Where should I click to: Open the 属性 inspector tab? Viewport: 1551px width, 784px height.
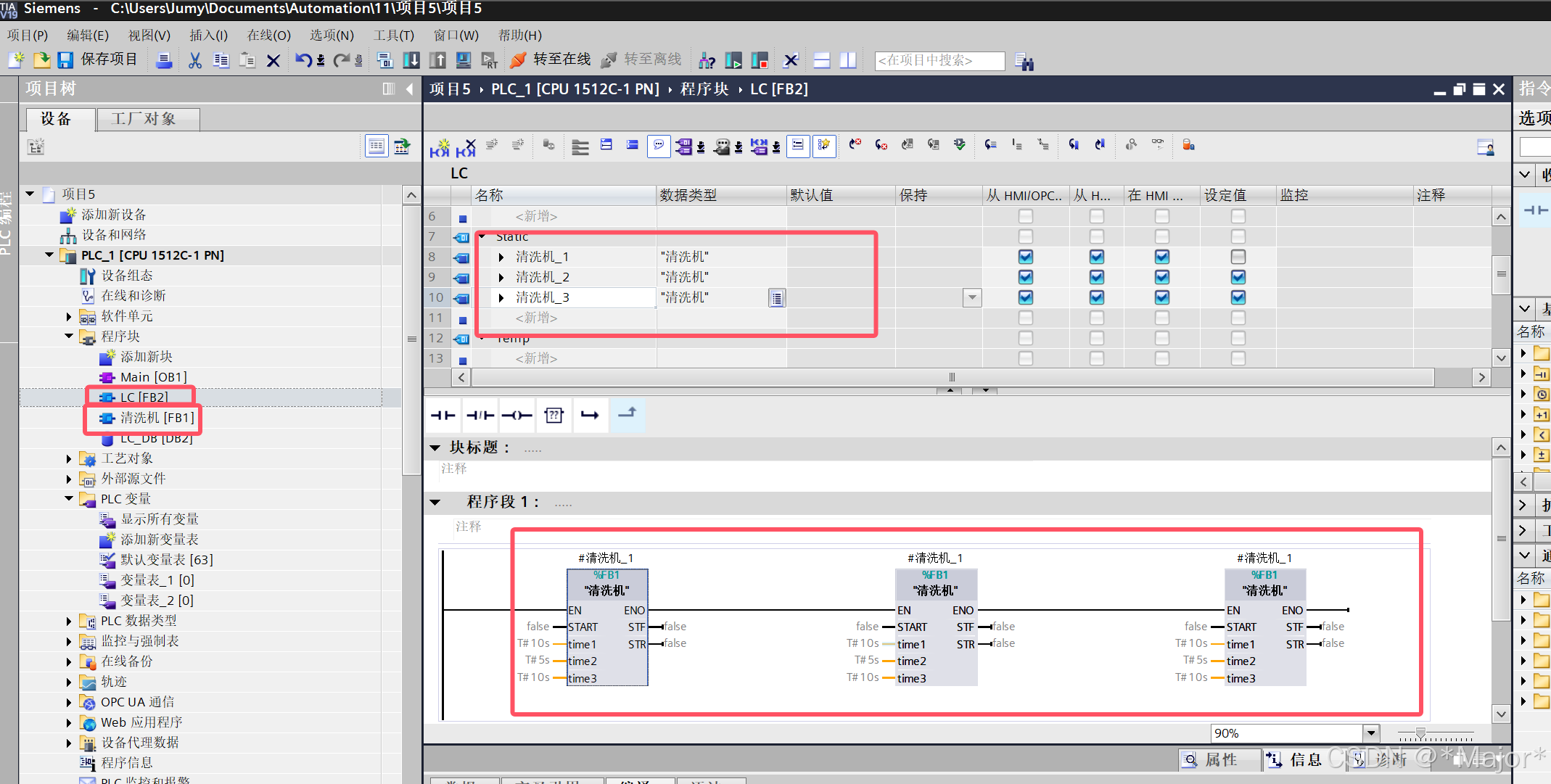click(1219, 759)
